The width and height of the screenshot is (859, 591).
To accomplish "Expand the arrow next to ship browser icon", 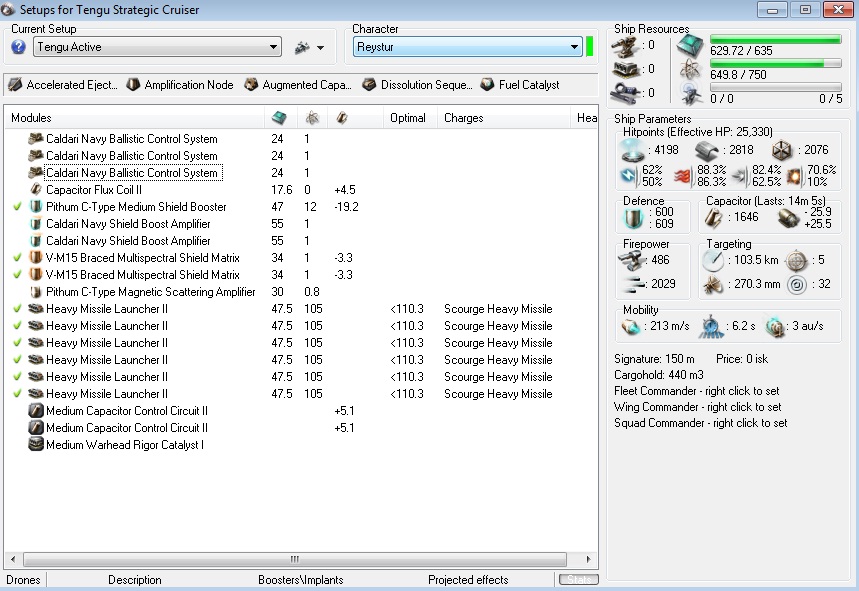I will 320,48.
